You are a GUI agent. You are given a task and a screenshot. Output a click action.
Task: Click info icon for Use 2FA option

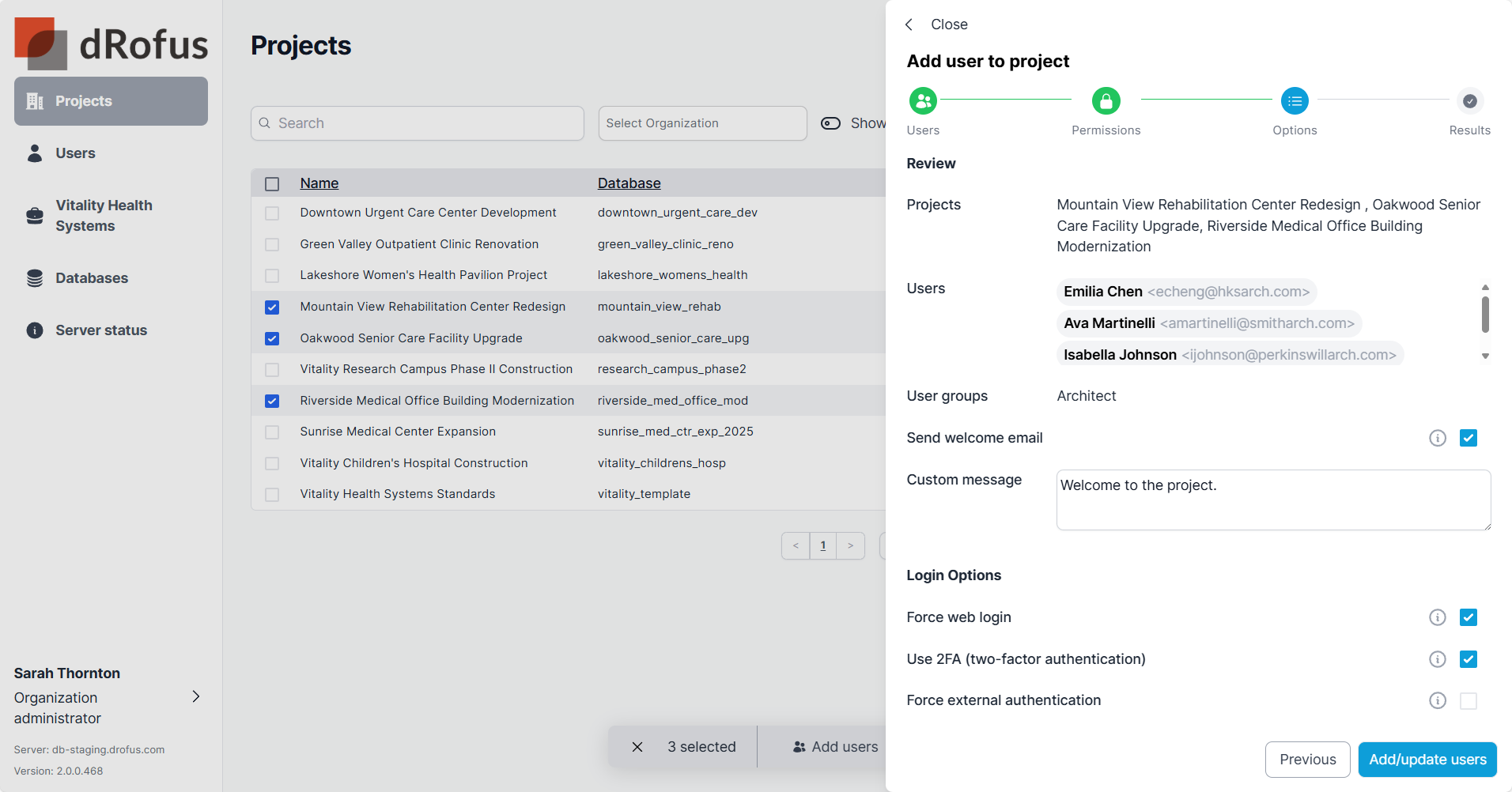click(1437, 659)
